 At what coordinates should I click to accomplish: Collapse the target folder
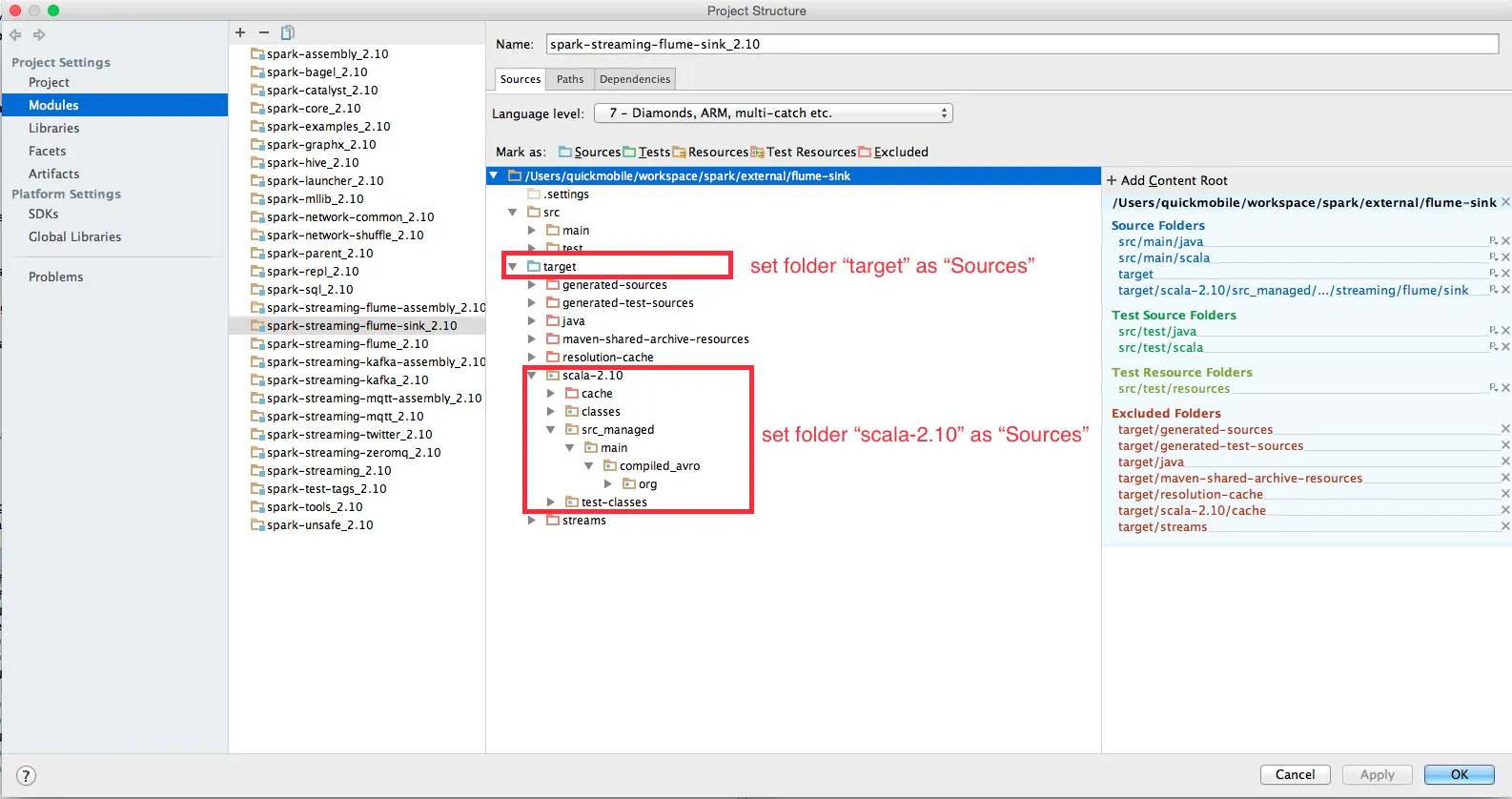point(513,267)
